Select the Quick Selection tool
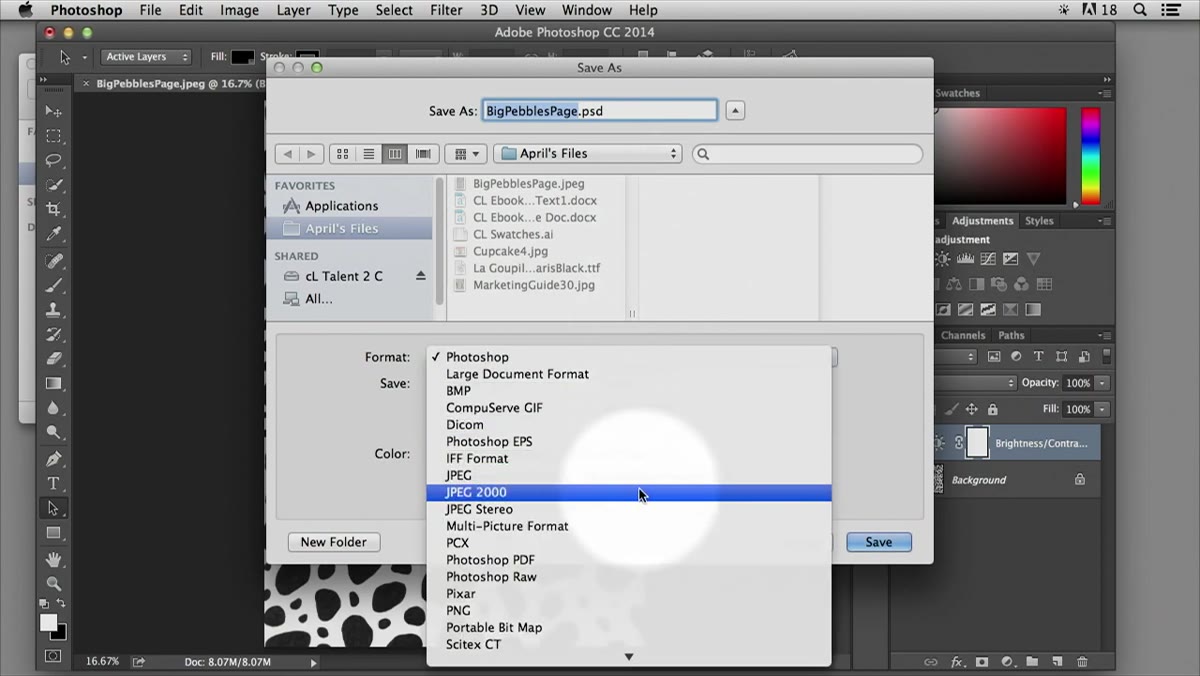This screenshot has width=1200, height=676. pyautogui.click(x=54, y=185)
